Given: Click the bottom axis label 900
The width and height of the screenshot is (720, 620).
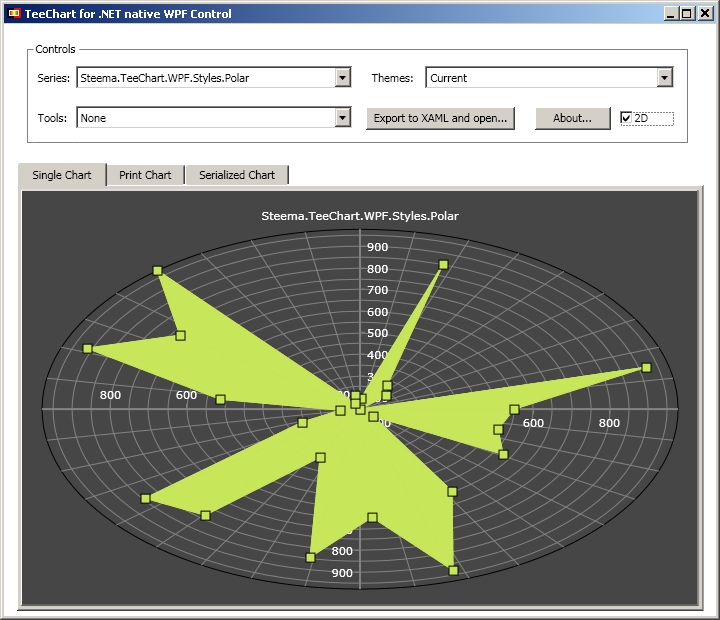Looking at the screenshot, I should 342,573.
